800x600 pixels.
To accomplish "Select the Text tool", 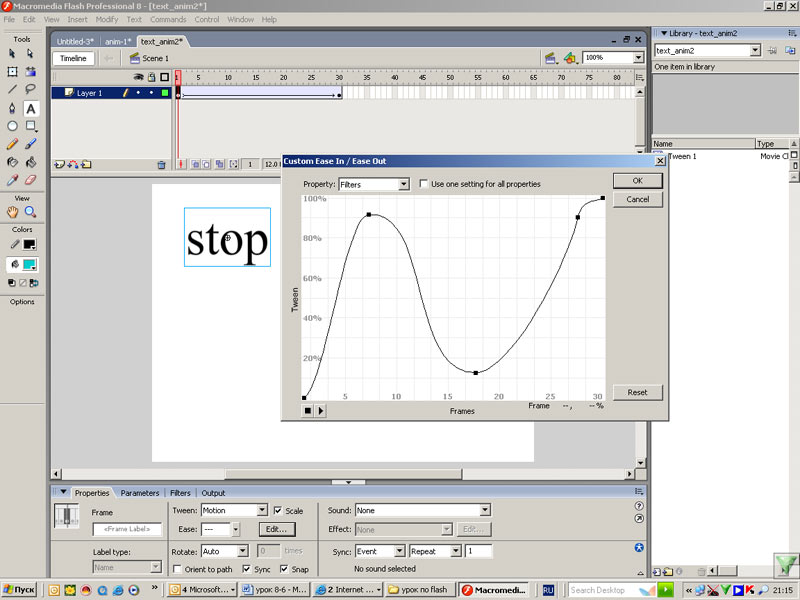I will [x=31, y=108].
